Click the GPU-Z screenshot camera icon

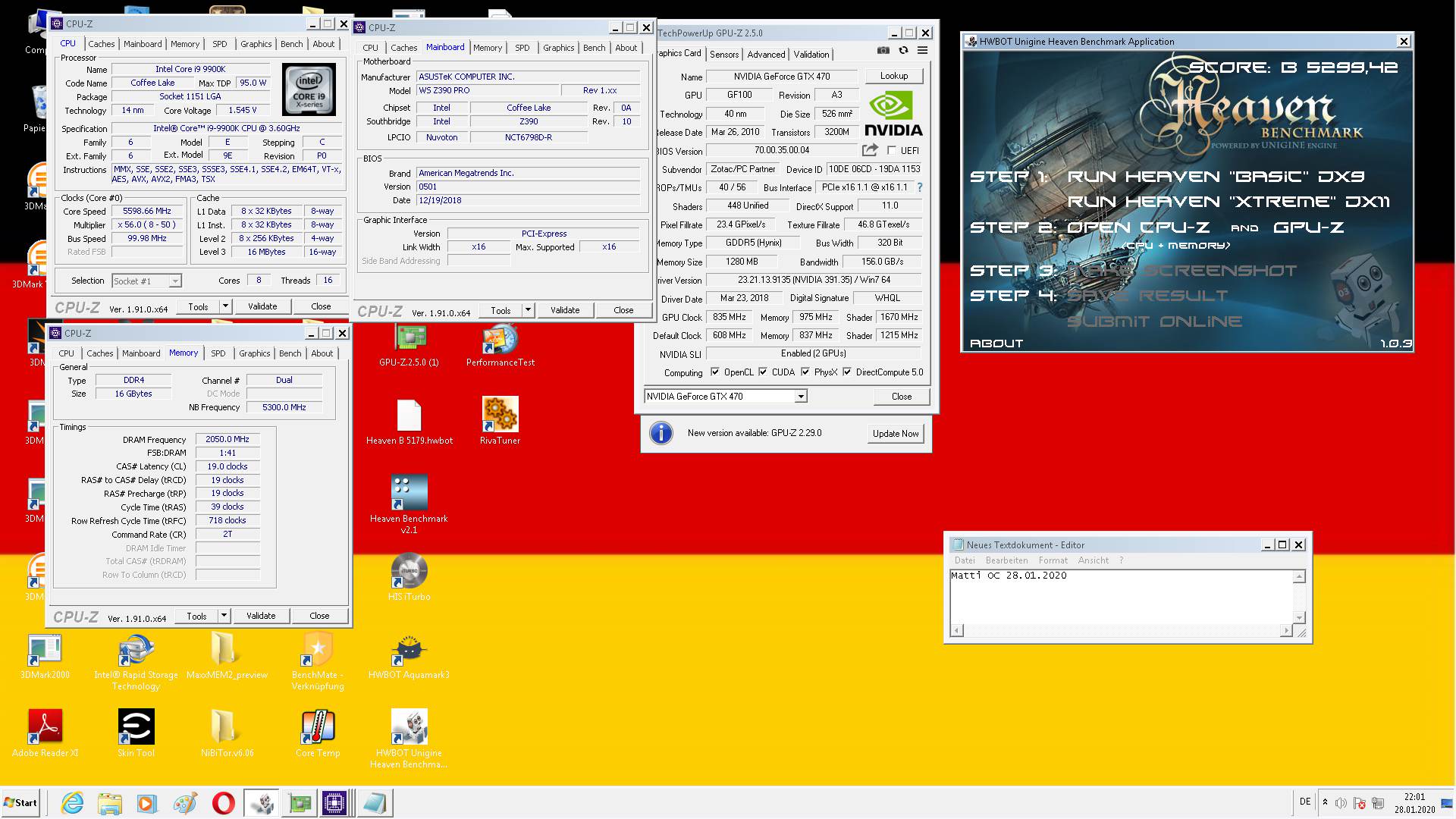[x=883, y=50]
